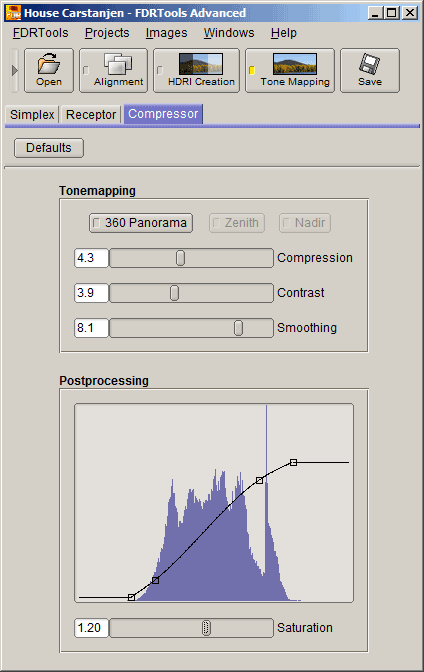This screenshot has height=672, width=424.
Task: Switch to the Receptor tab
Action: (91, 115)
